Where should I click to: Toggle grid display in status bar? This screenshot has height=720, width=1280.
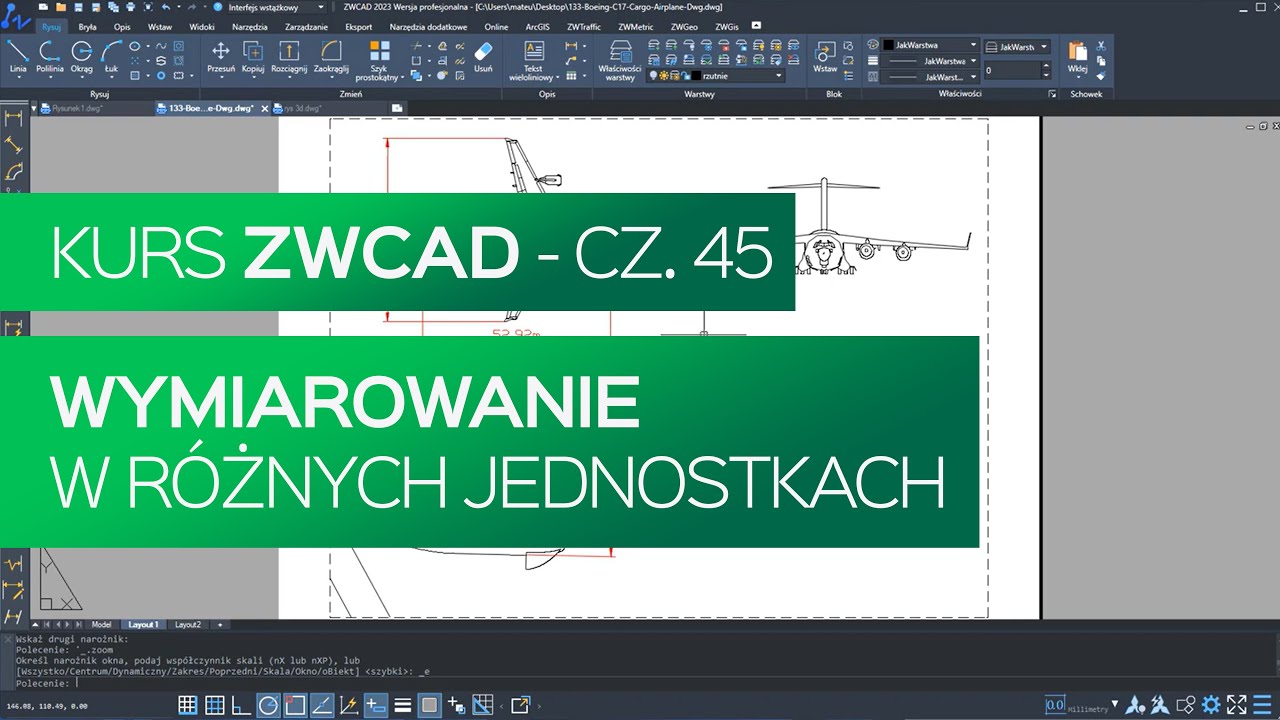coord(215,705)
